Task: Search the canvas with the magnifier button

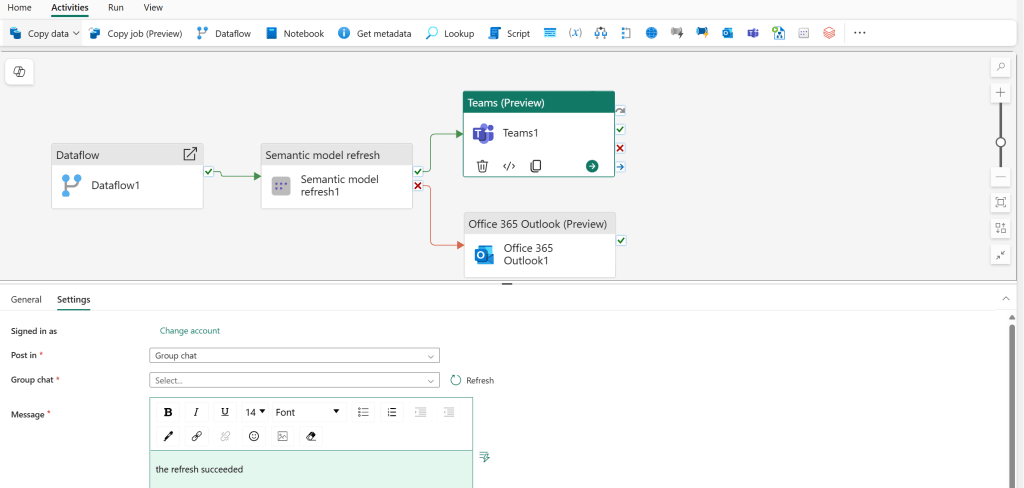Action: (1000, 67)
